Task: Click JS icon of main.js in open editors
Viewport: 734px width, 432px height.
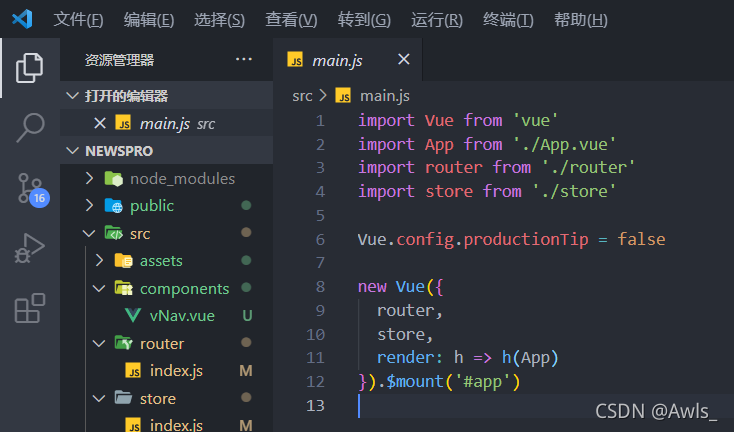Action: 124,123
